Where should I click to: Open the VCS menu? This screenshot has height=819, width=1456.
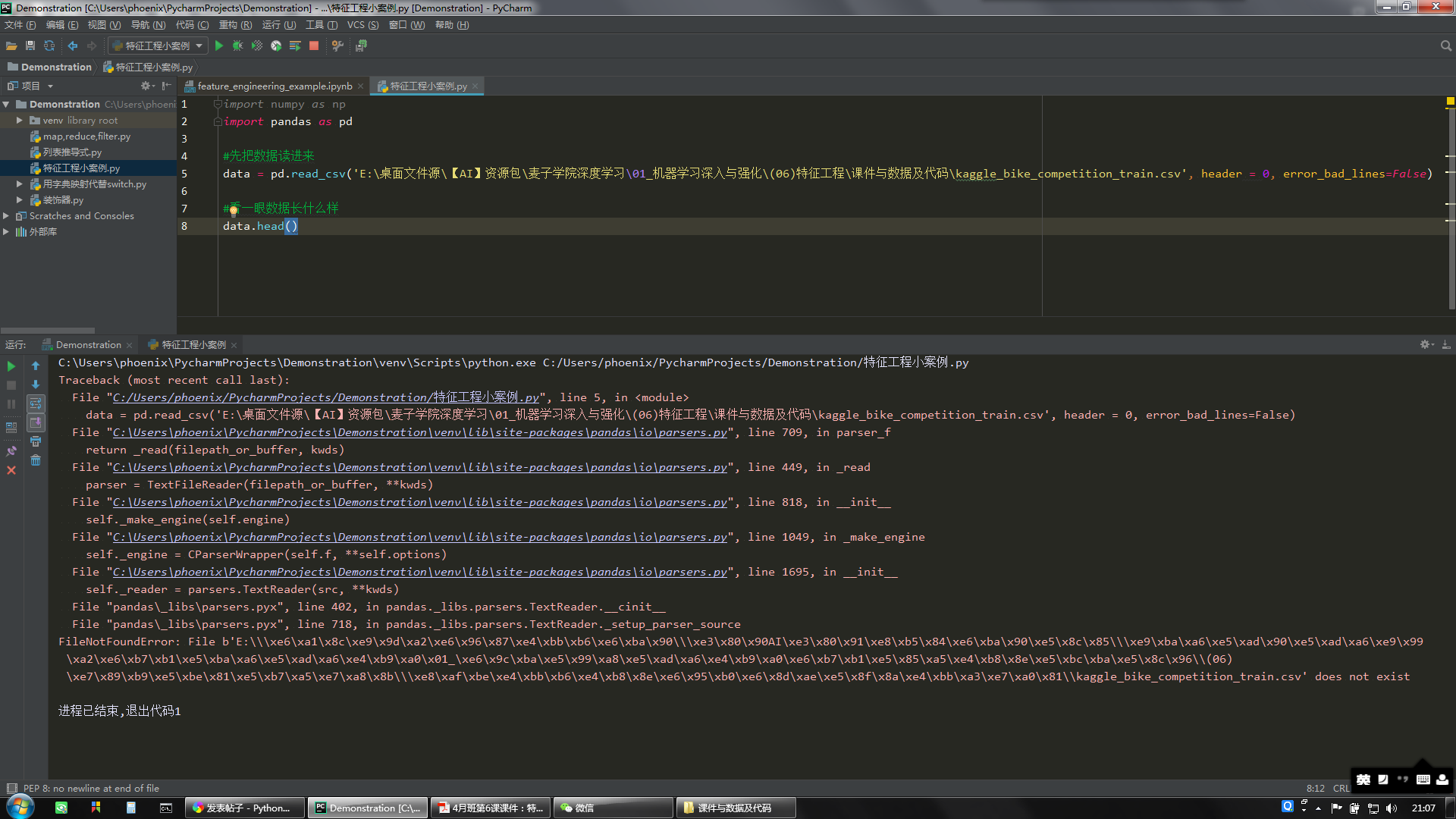362,25
